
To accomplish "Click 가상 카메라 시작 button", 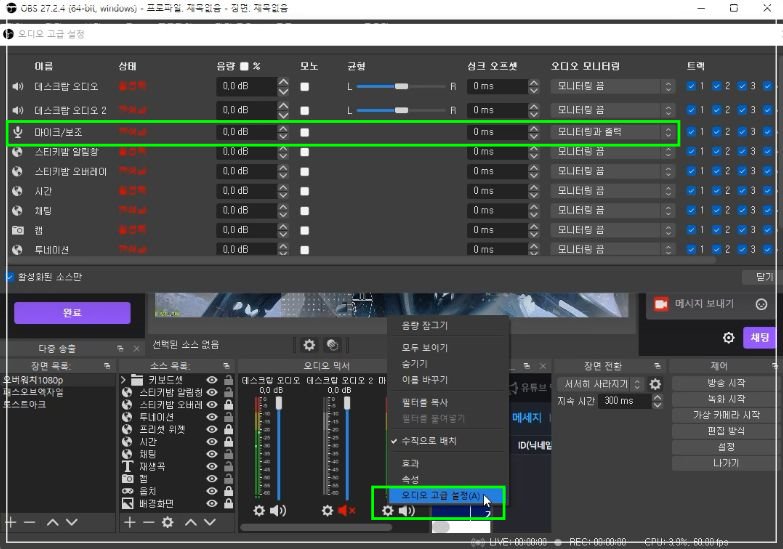I will 725,415.
